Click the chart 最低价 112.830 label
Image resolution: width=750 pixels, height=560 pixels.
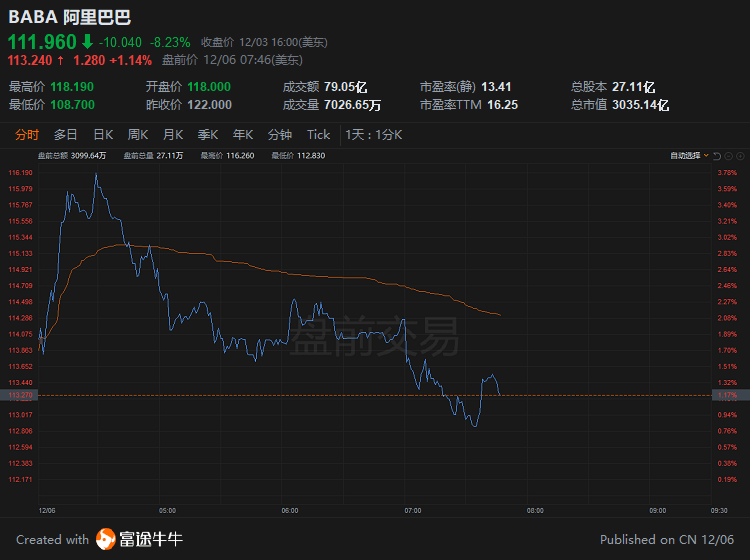pyautogui.click(x=298, y=155)
